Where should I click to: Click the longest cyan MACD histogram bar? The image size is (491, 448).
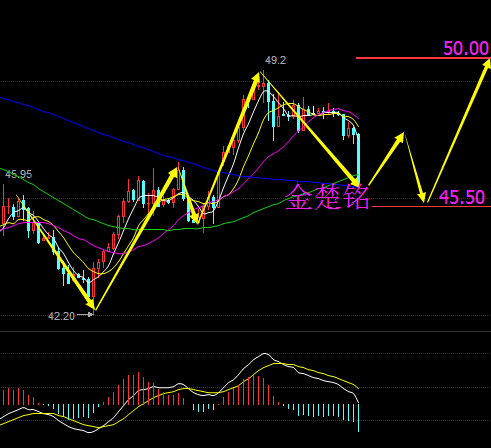pyautogui.click(x=359, y=418)
